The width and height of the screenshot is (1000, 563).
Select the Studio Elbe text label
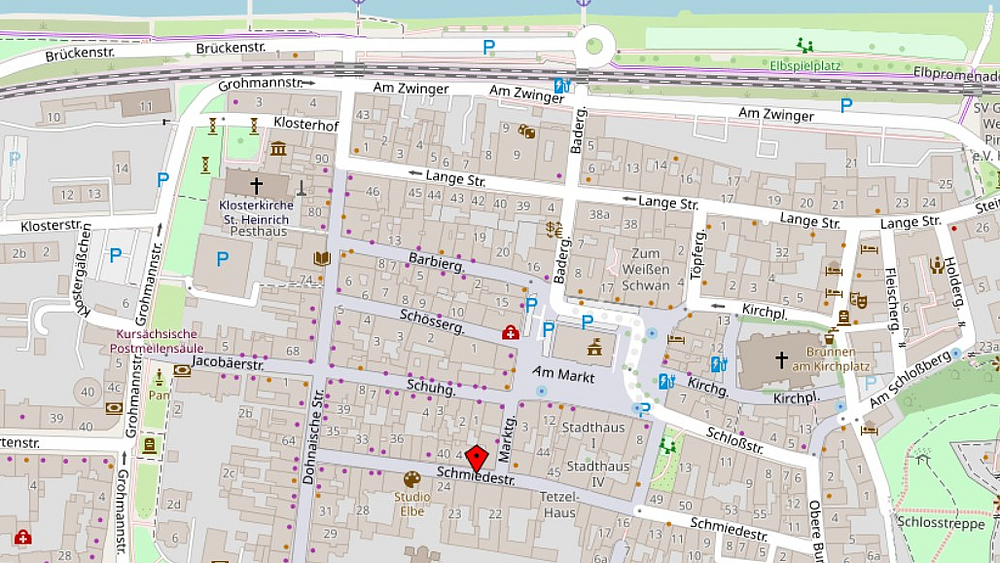(412, 504)
